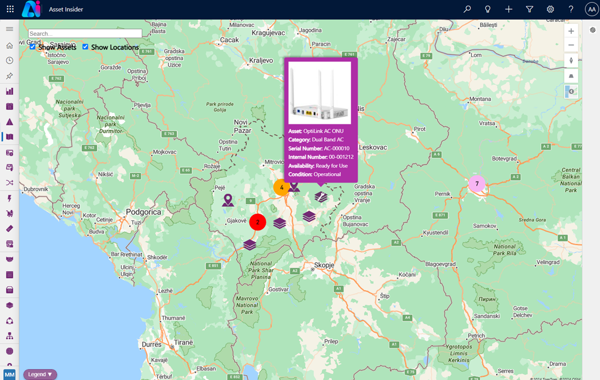This screenshot has width=600, height=380.
Task: Open the lightning bolt sidebar icon
Action: [10, 198]
